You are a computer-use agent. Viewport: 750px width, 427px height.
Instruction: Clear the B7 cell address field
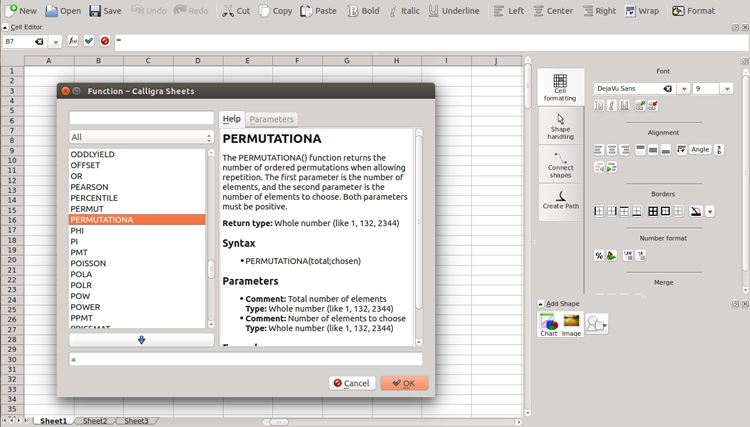(x=39, y=42)
